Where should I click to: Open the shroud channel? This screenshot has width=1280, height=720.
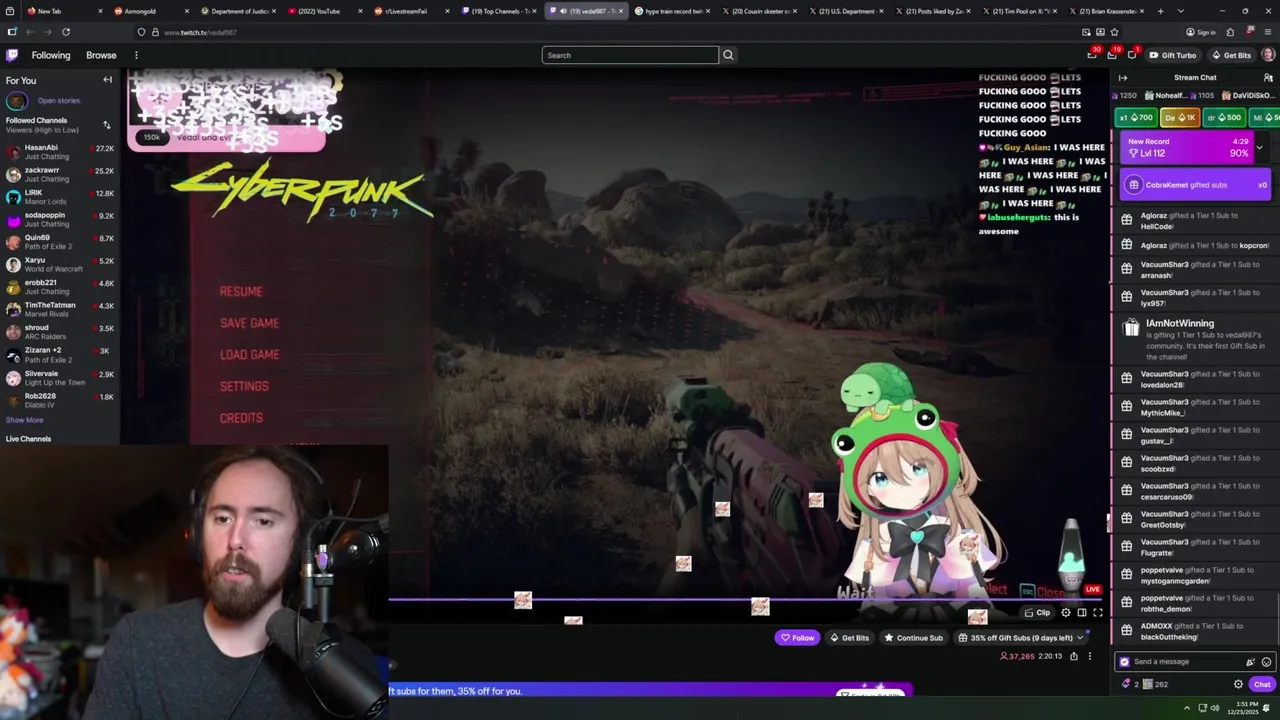tap(60, 332)
